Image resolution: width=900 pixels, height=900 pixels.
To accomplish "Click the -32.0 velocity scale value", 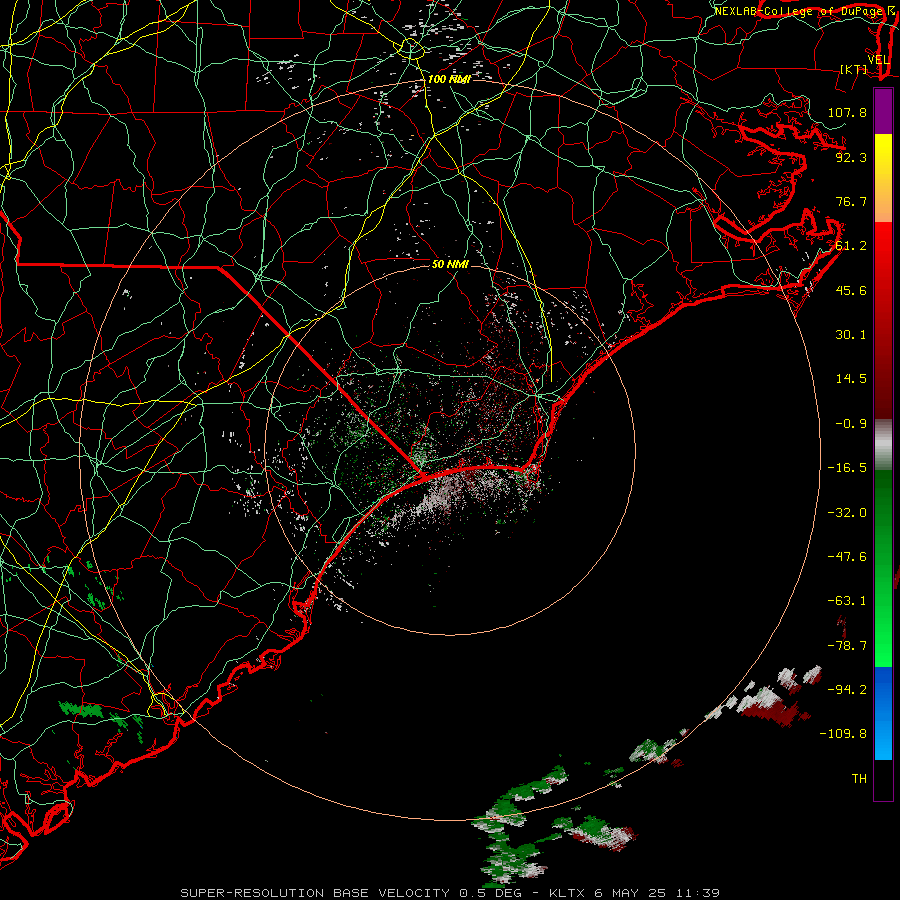I will coord(847,513).
